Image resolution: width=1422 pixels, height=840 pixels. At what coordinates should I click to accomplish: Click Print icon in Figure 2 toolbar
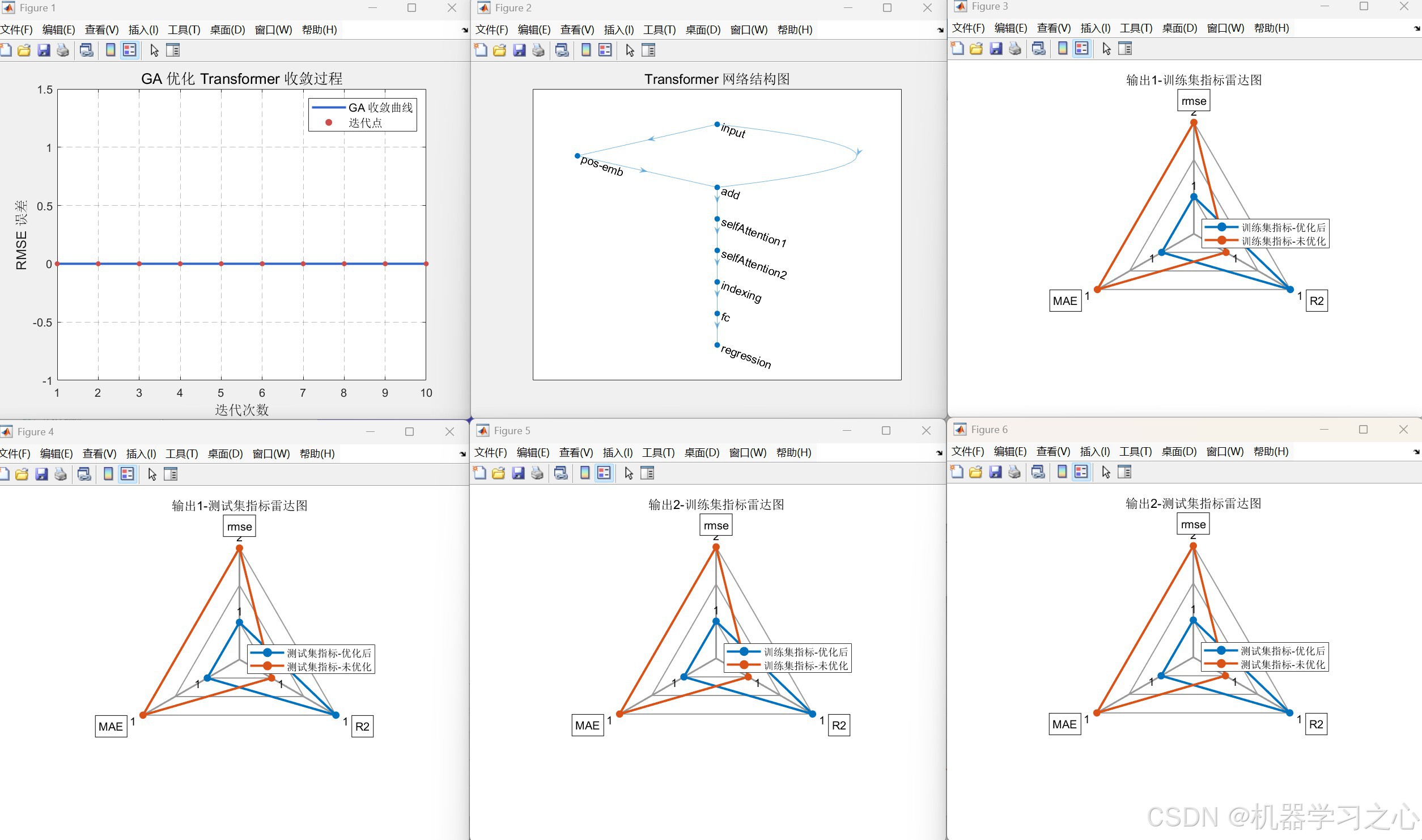538,50
